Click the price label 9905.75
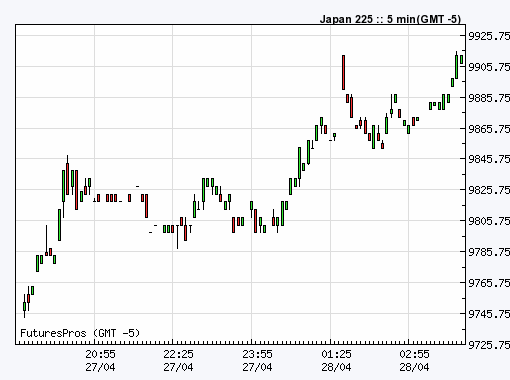510x380 pixels. (x=489, y=67)
